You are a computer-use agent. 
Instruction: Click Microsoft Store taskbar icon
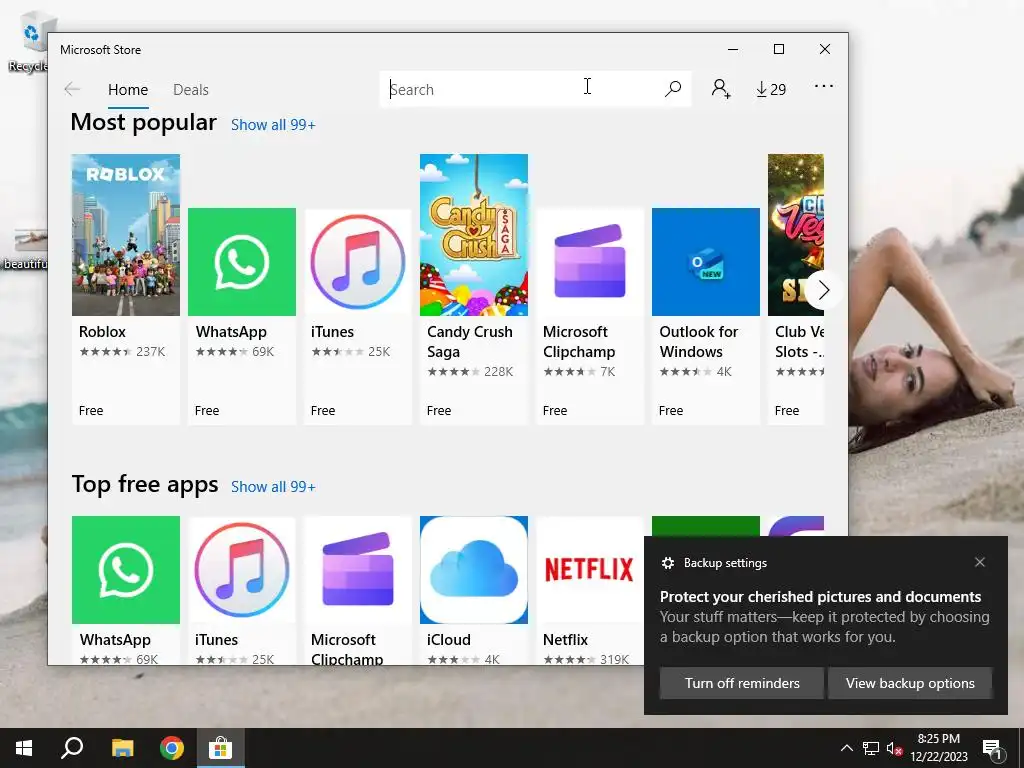pyautogui.click(x=221, y=748)
